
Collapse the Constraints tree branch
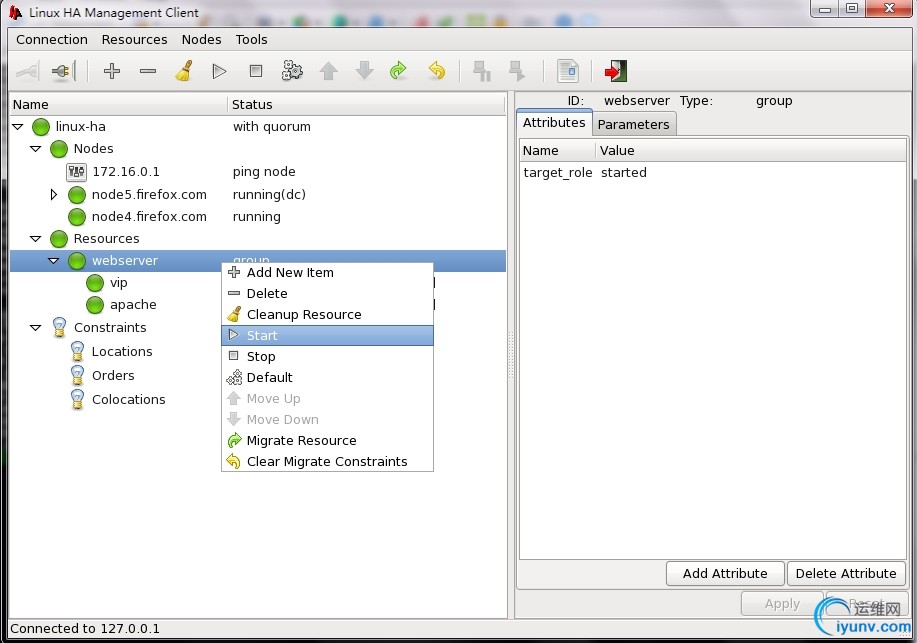pos(36,328)
